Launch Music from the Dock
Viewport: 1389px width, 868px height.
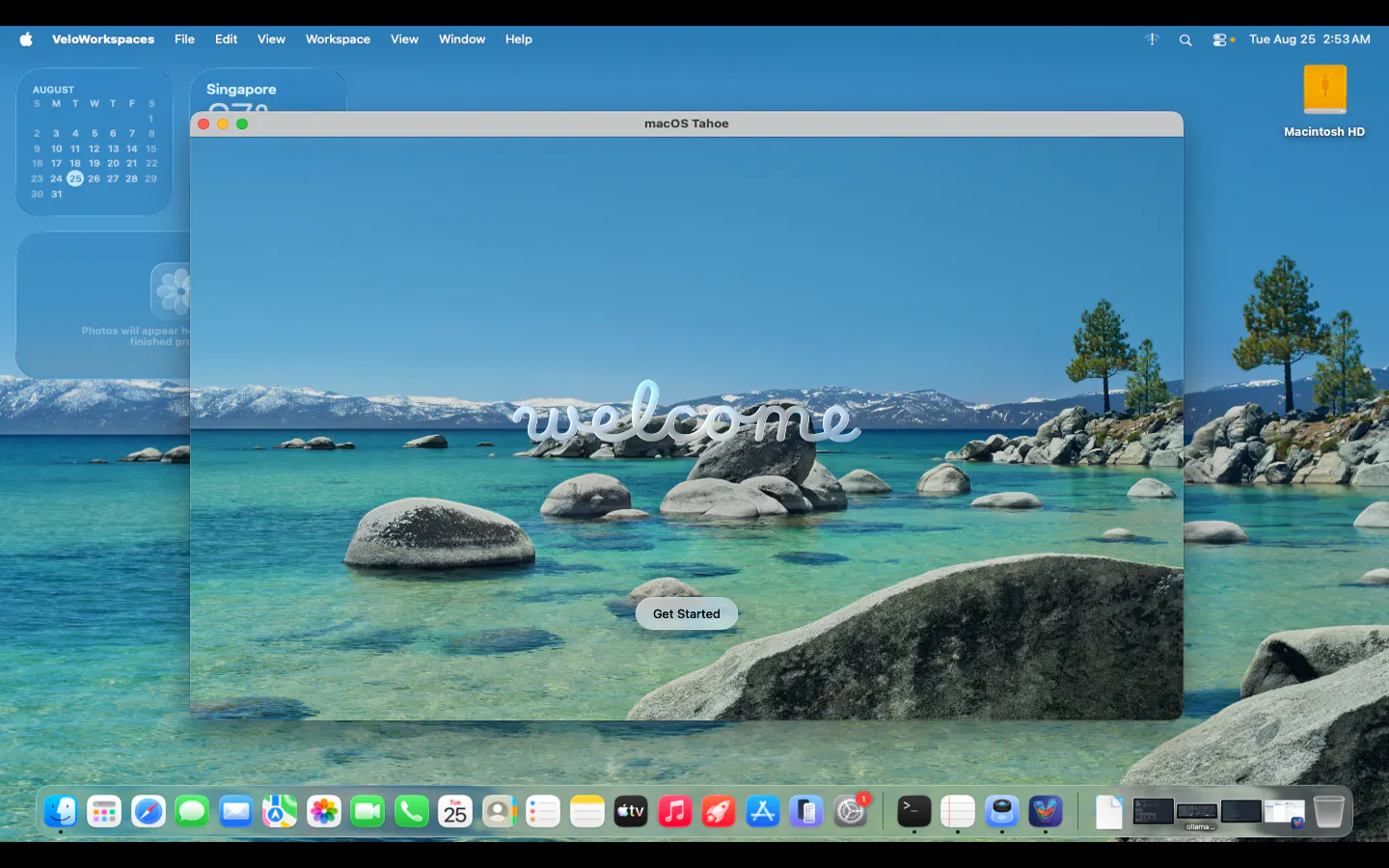pos(675,811)
